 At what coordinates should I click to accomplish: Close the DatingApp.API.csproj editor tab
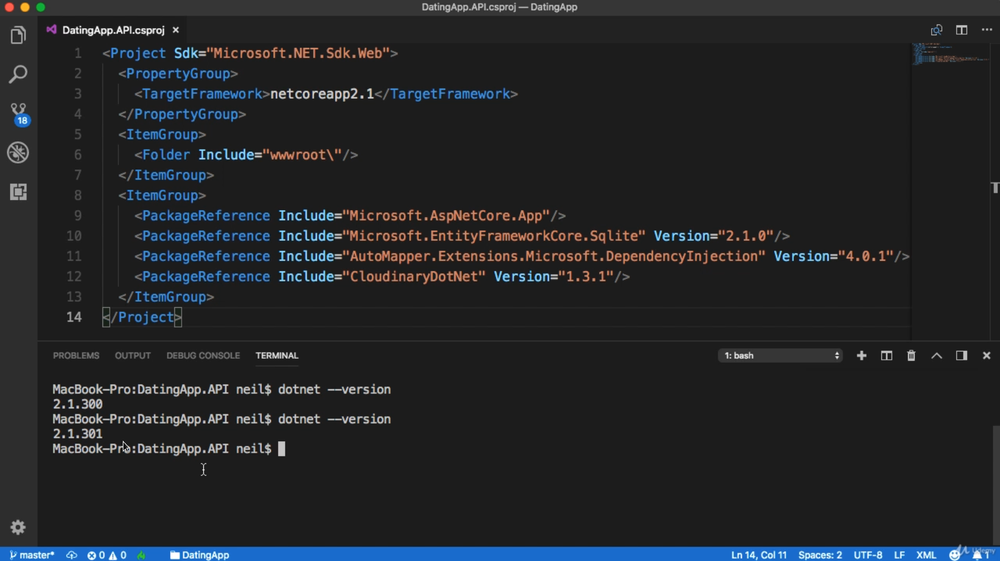coord(176,30)
